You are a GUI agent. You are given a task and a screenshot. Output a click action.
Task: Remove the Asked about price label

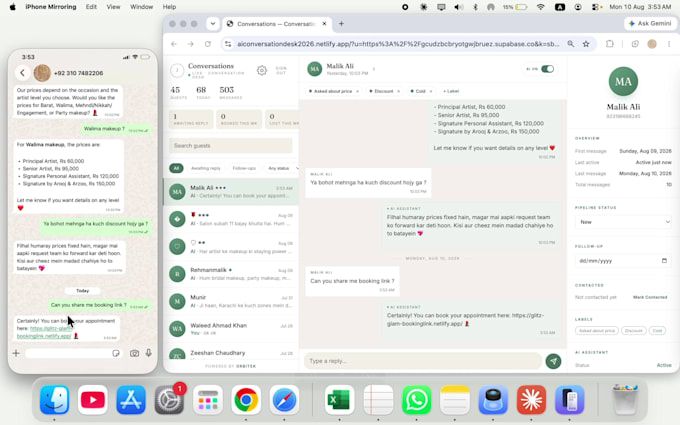click(357, 91)
